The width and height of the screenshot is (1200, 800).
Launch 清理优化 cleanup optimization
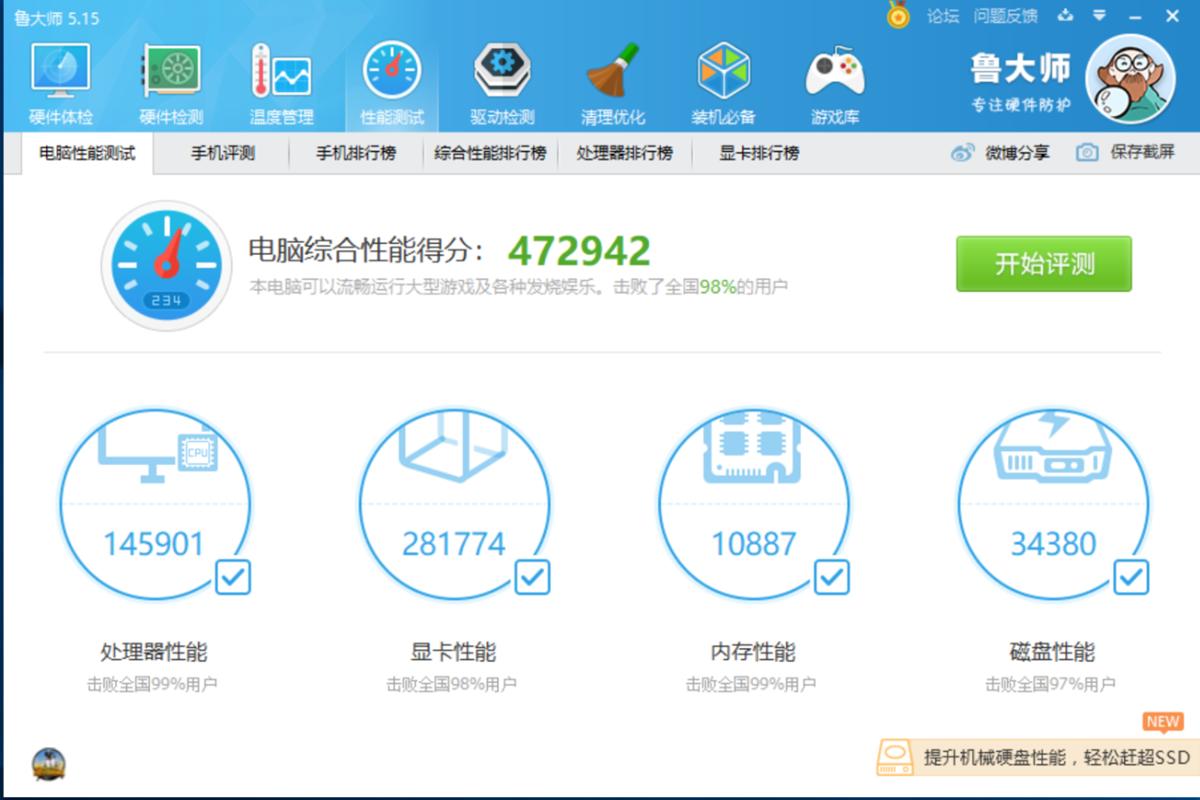click(613, 75)
